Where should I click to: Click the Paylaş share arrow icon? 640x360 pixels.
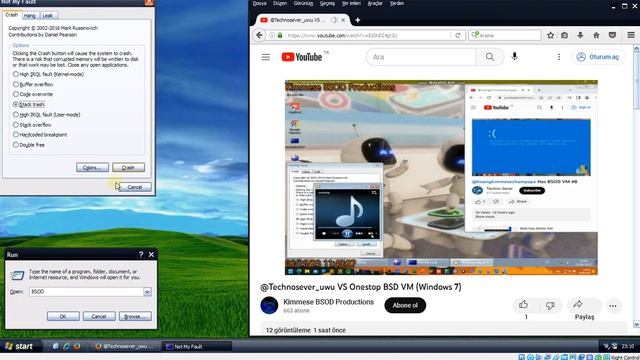tap(578, 304)
